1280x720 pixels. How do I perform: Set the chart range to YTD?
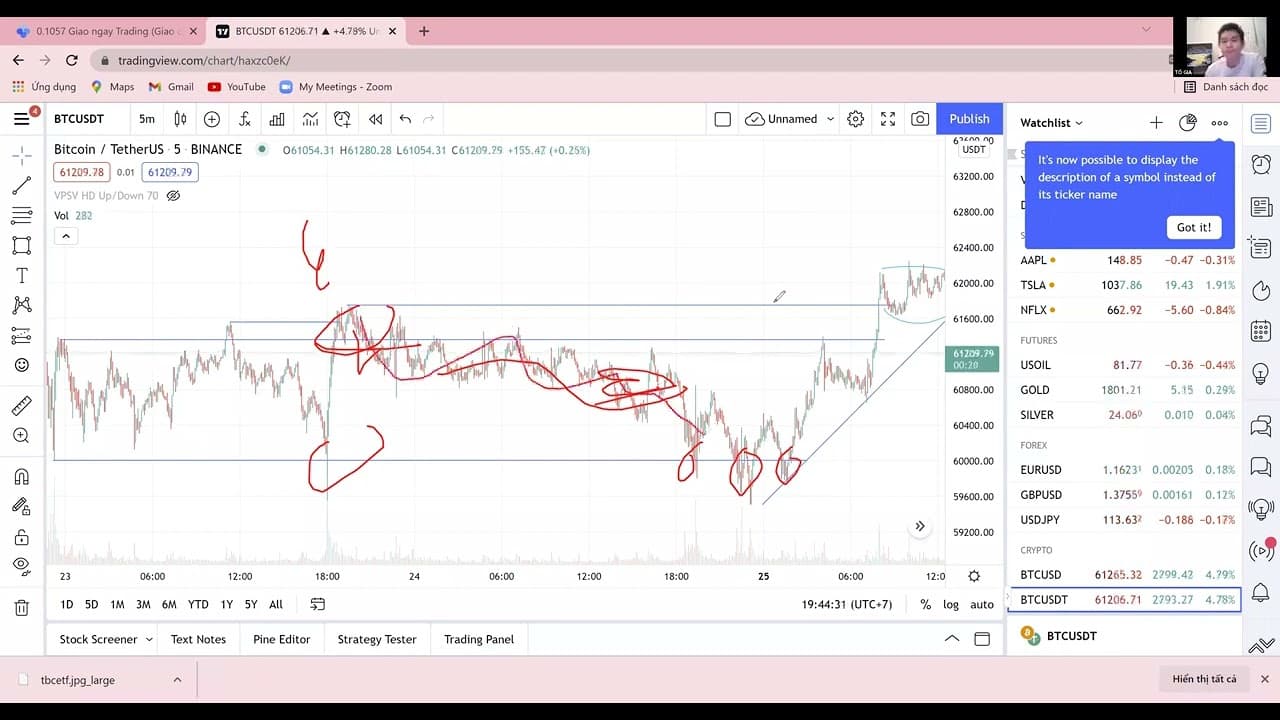(x=198, y=604)
